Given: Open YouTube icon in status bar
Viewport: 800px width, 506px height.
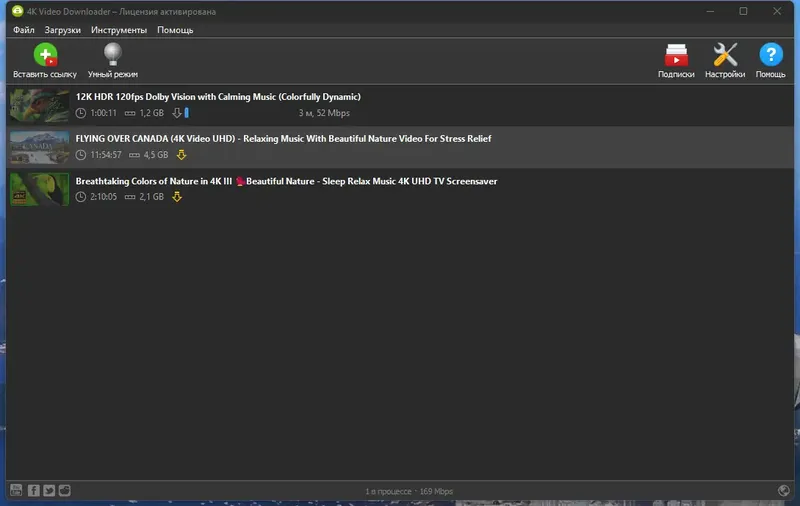Looking at the screenshot, I should click(16, 490).
